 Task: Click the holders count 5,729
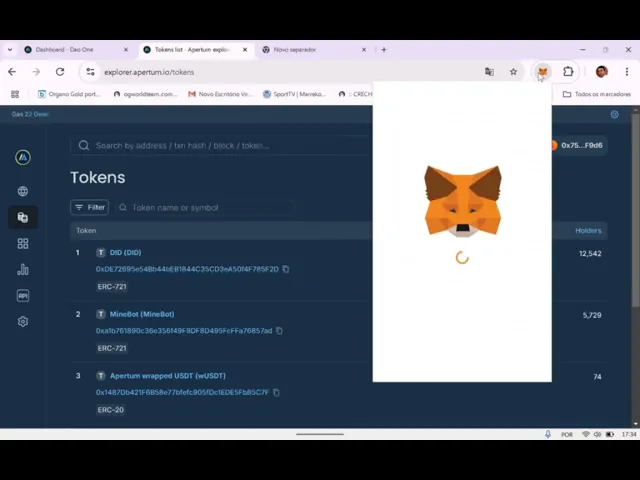tap(592, 315)
